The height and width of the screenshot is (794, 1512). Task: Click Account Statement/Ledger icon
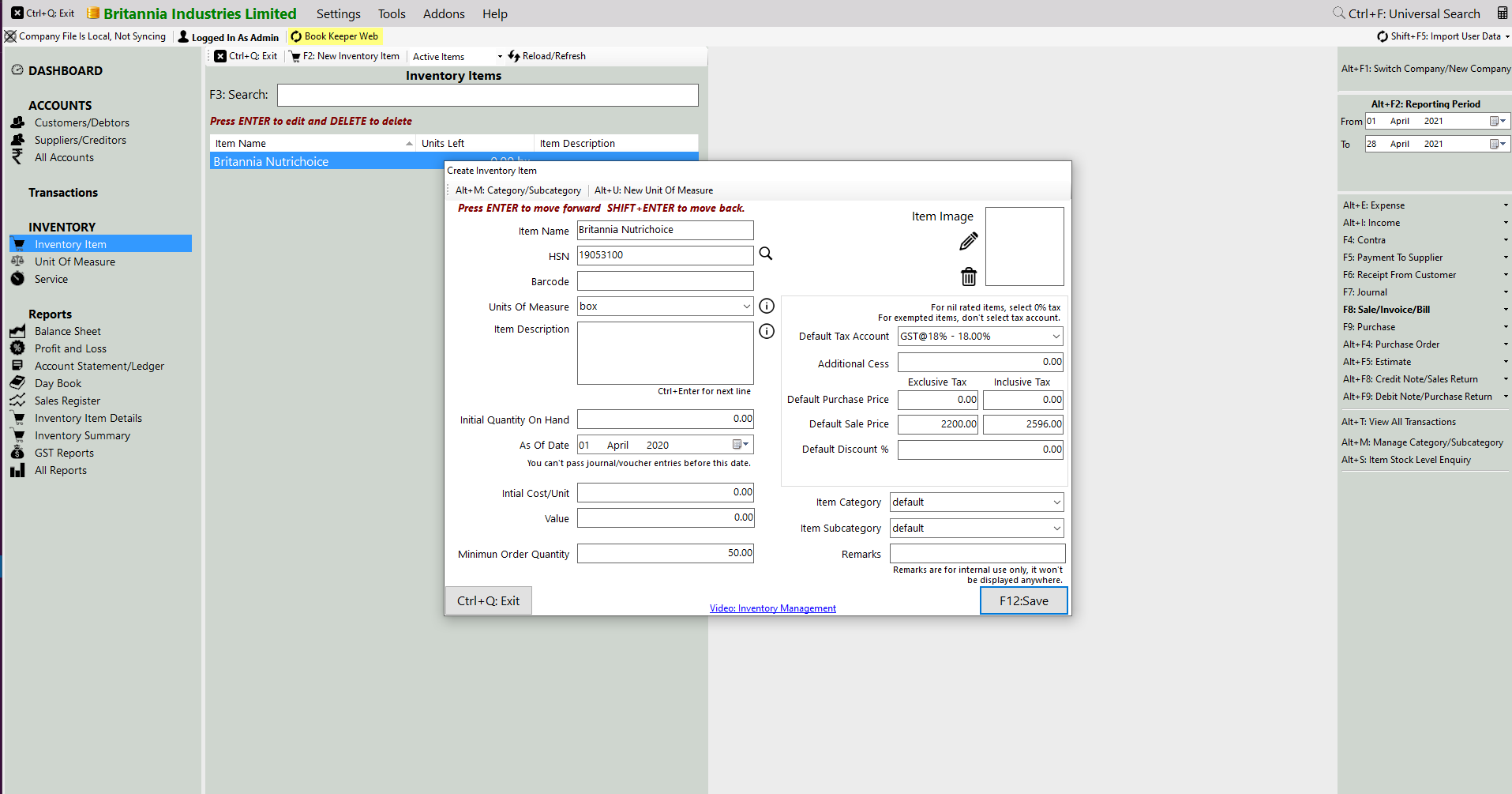pos(17,366)
